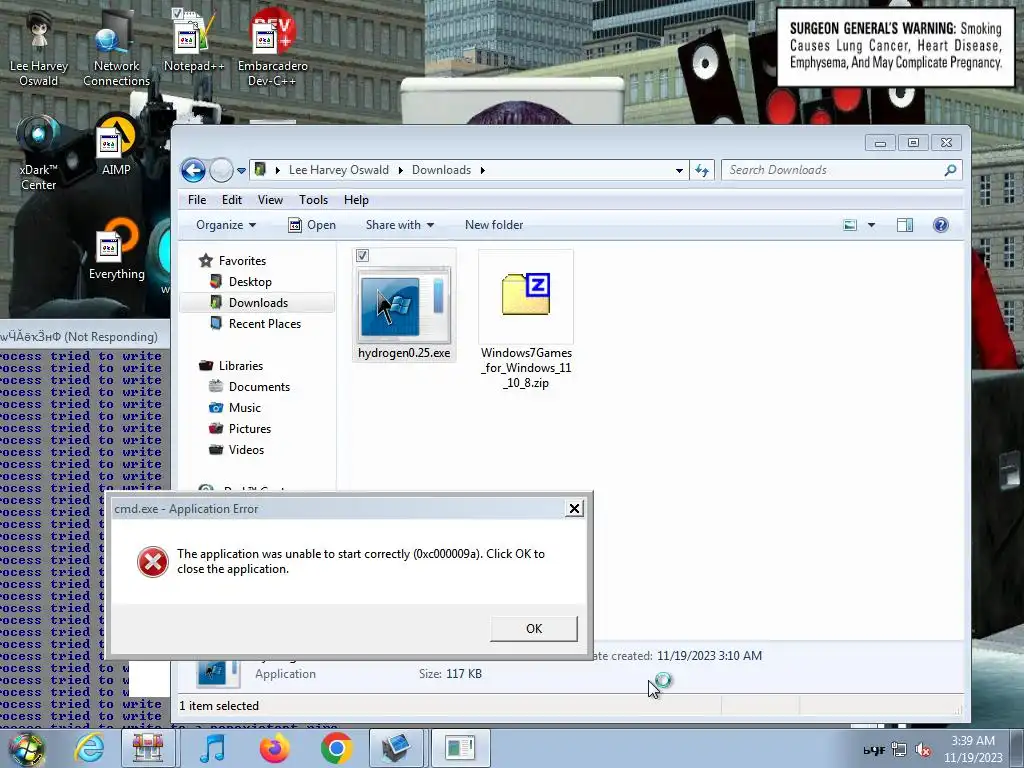The image size is (1024, 768).
Task: Click the Explorer forward navigation button
Action: (221, 170)
